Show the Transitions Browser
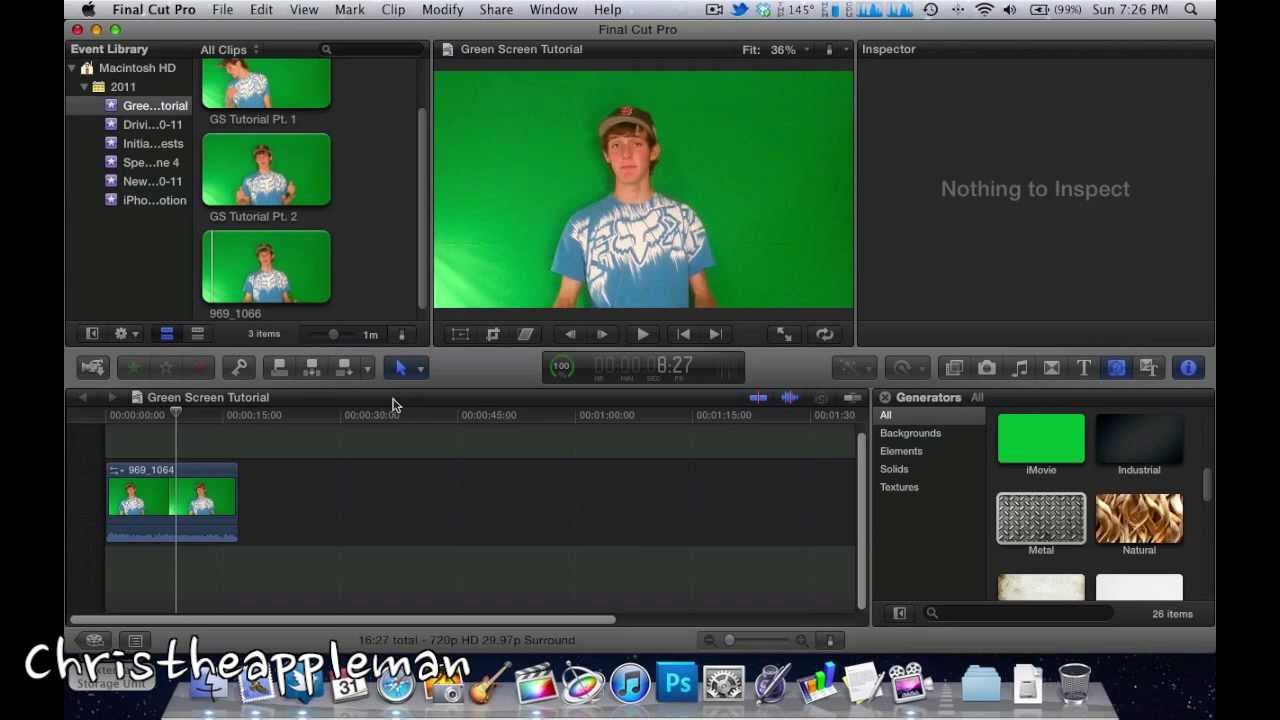The height and width of the screenshot is (720, 1280). pos(1051,368)
